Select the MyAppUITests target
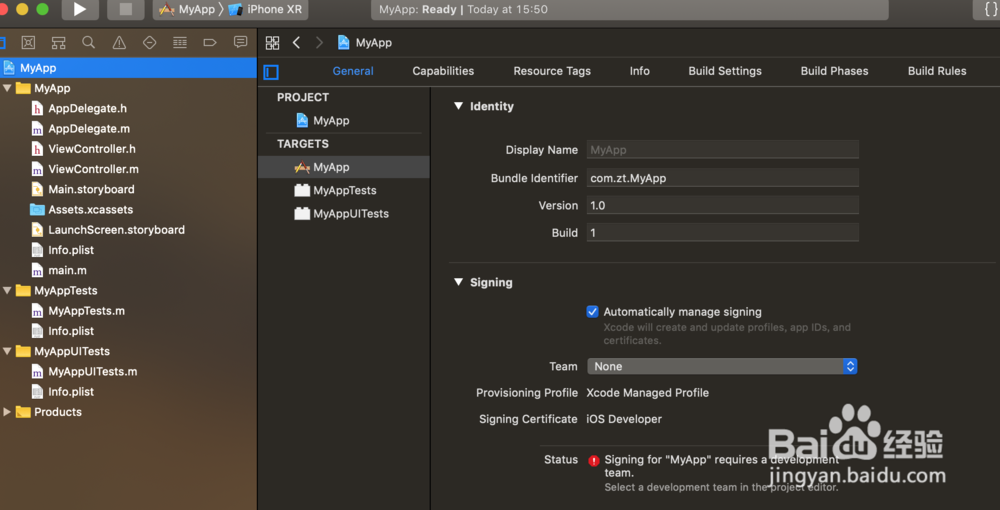 point(342,214)
